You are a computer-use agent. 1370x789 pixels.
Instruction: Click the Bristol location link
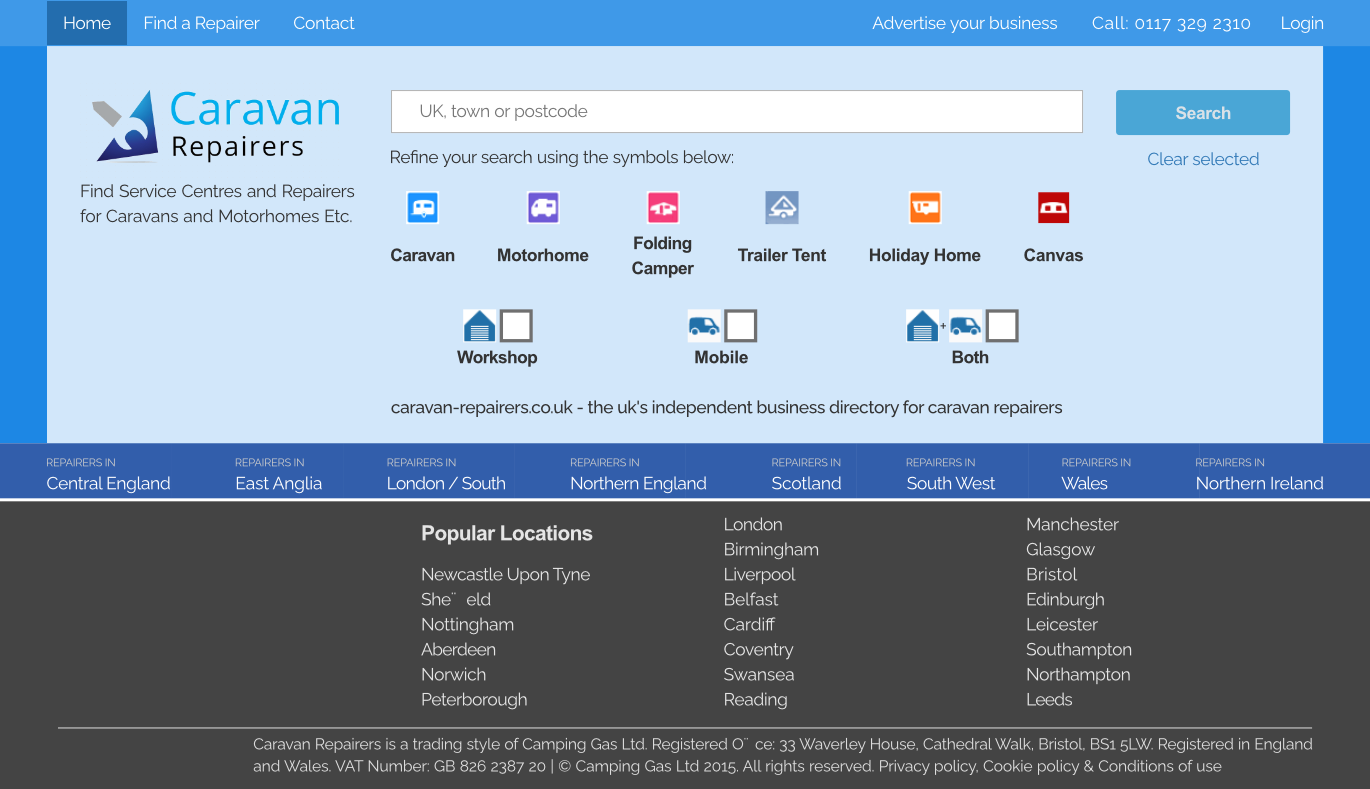(x=1051, y=574)
